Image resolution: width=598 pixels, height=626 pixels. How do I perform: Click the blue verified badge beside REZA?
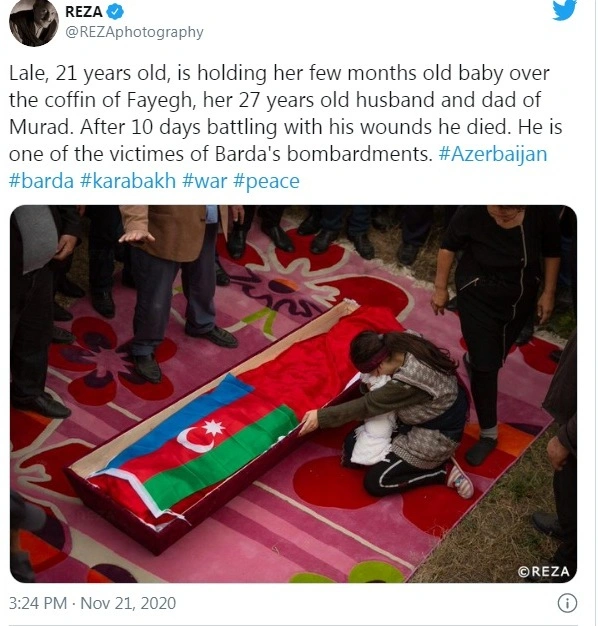click(116, 12)
